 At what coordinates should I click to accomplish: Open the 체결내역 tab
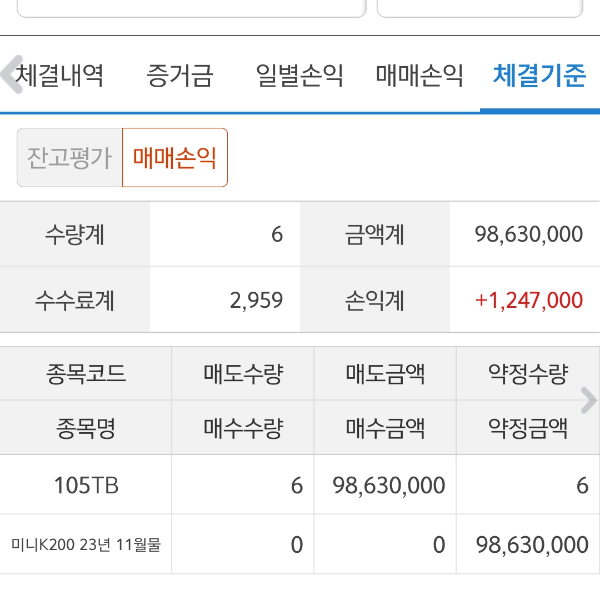(x=62, y=76)
